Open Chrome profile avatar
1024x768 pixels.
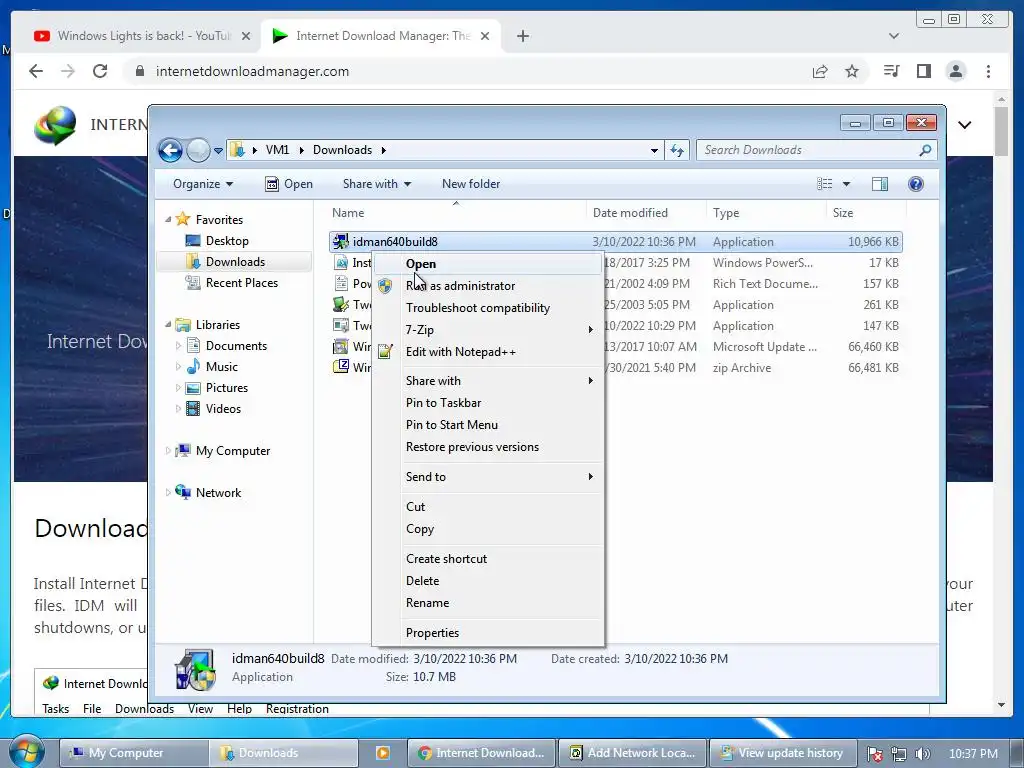955,71
